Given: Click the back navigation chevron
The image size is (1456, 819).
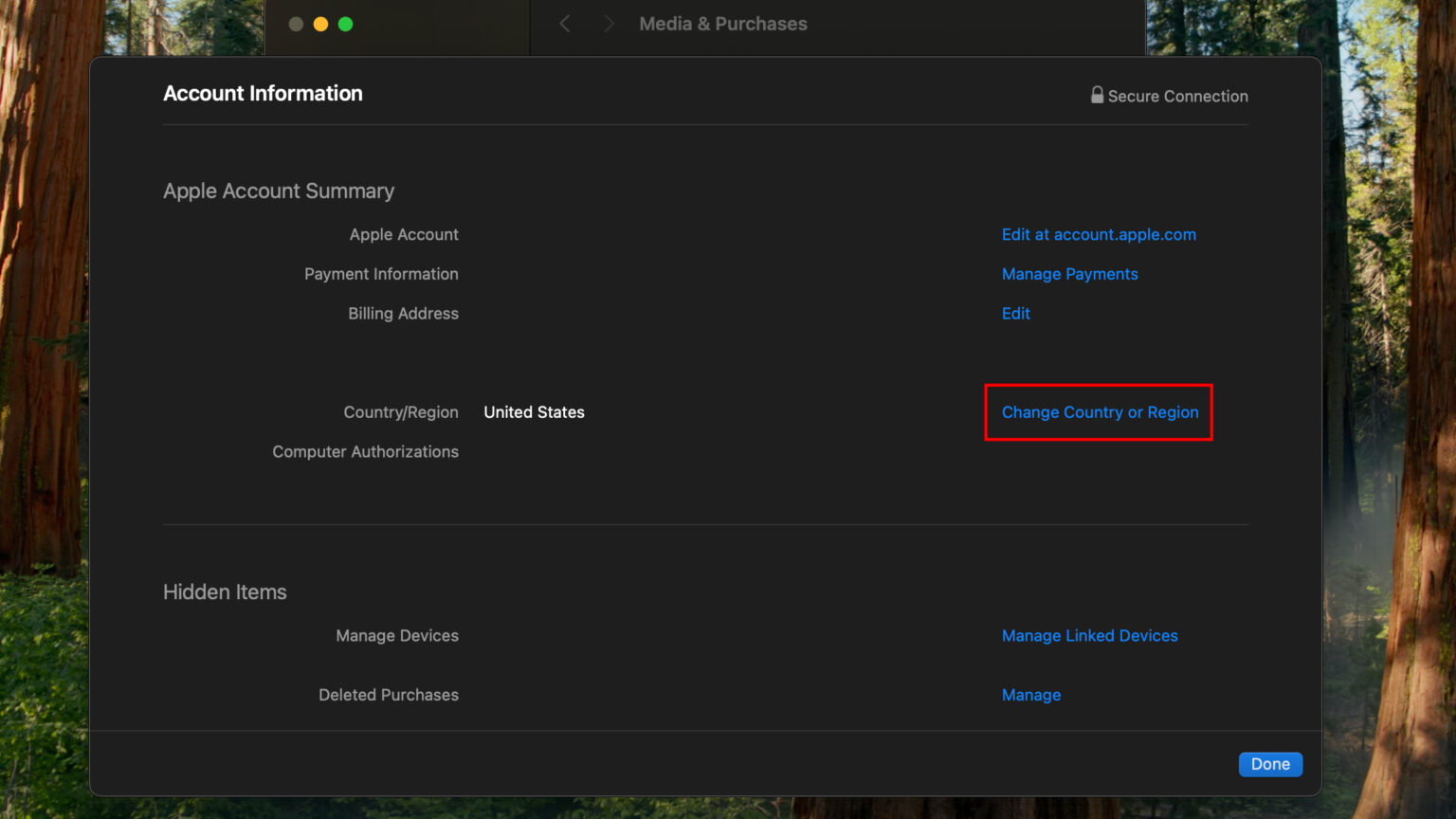Looking at the screenshot, I should [x=565, y=23].
